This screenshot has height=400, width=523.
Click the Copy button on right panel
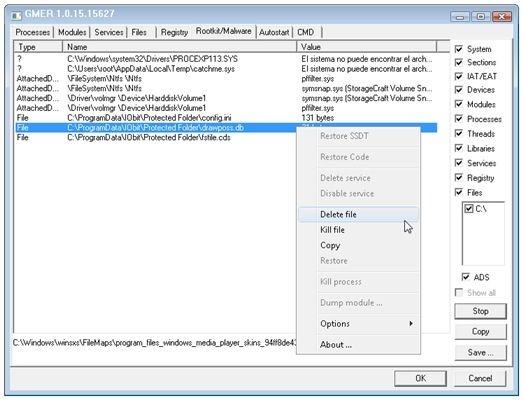pos(480,331)
